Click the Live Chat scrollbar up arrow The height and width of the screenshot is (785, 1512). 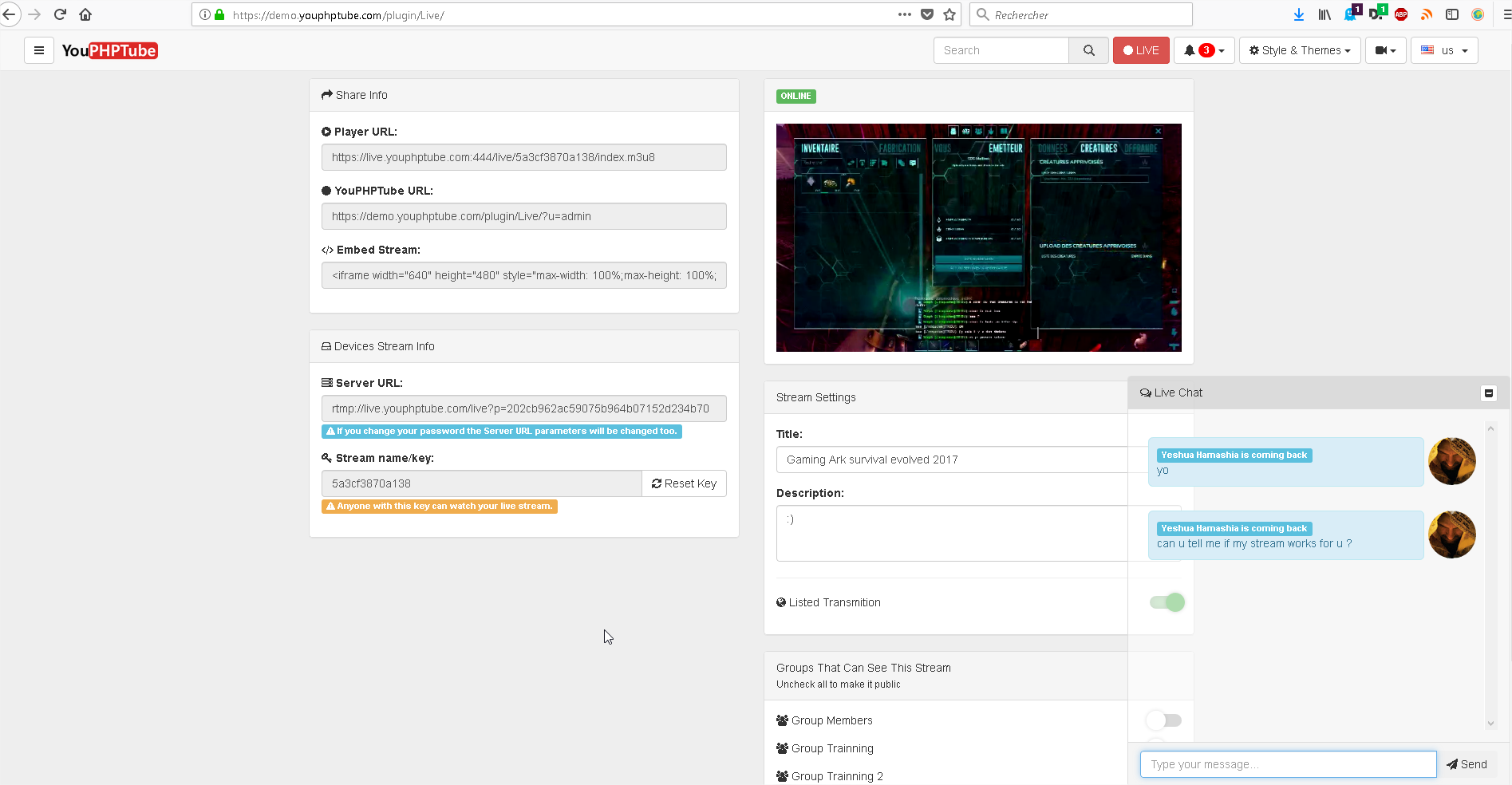point(1490,428)
